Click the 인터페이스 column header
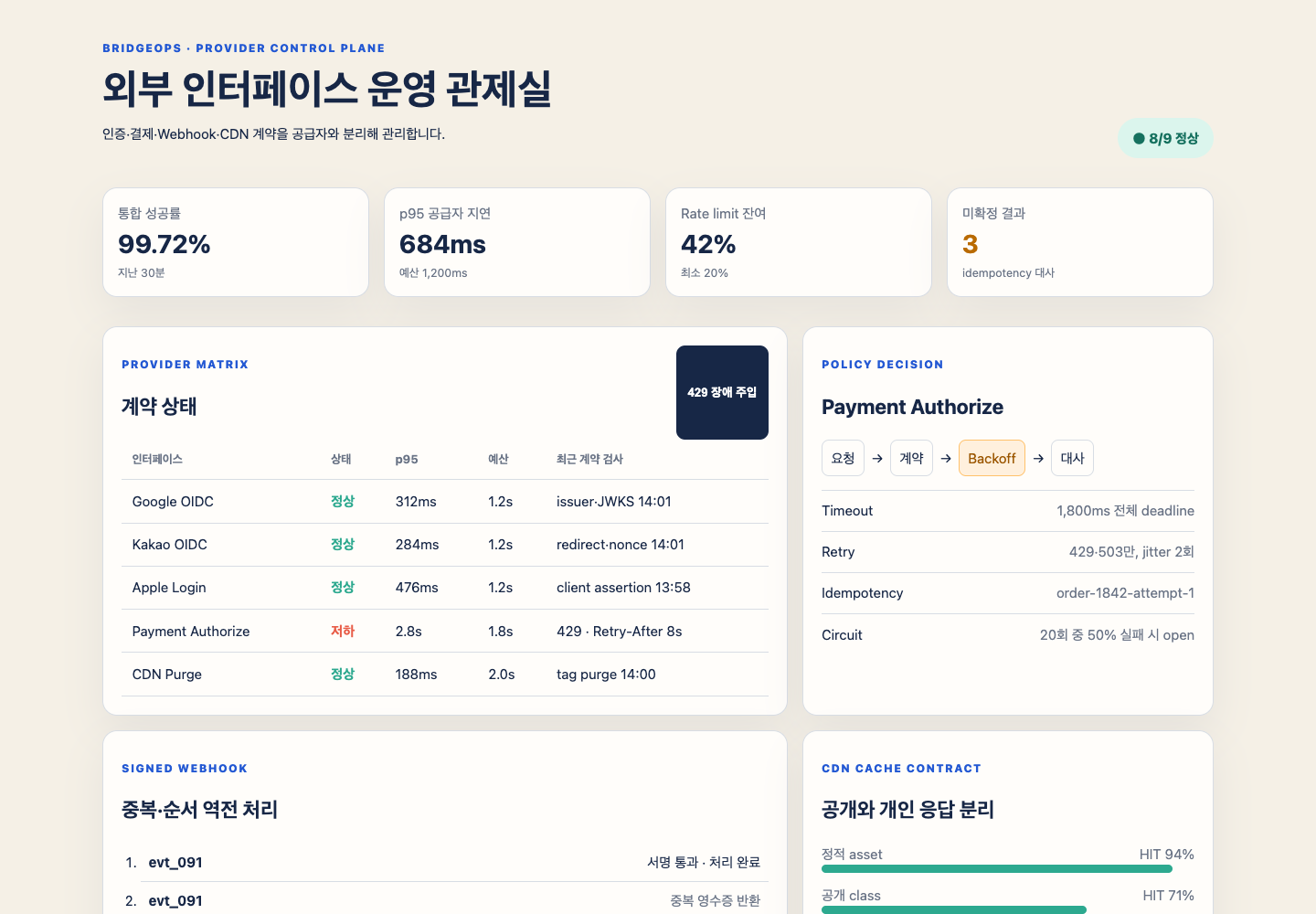The width and height of the screenshot is (1316, 914). (157, 459)
